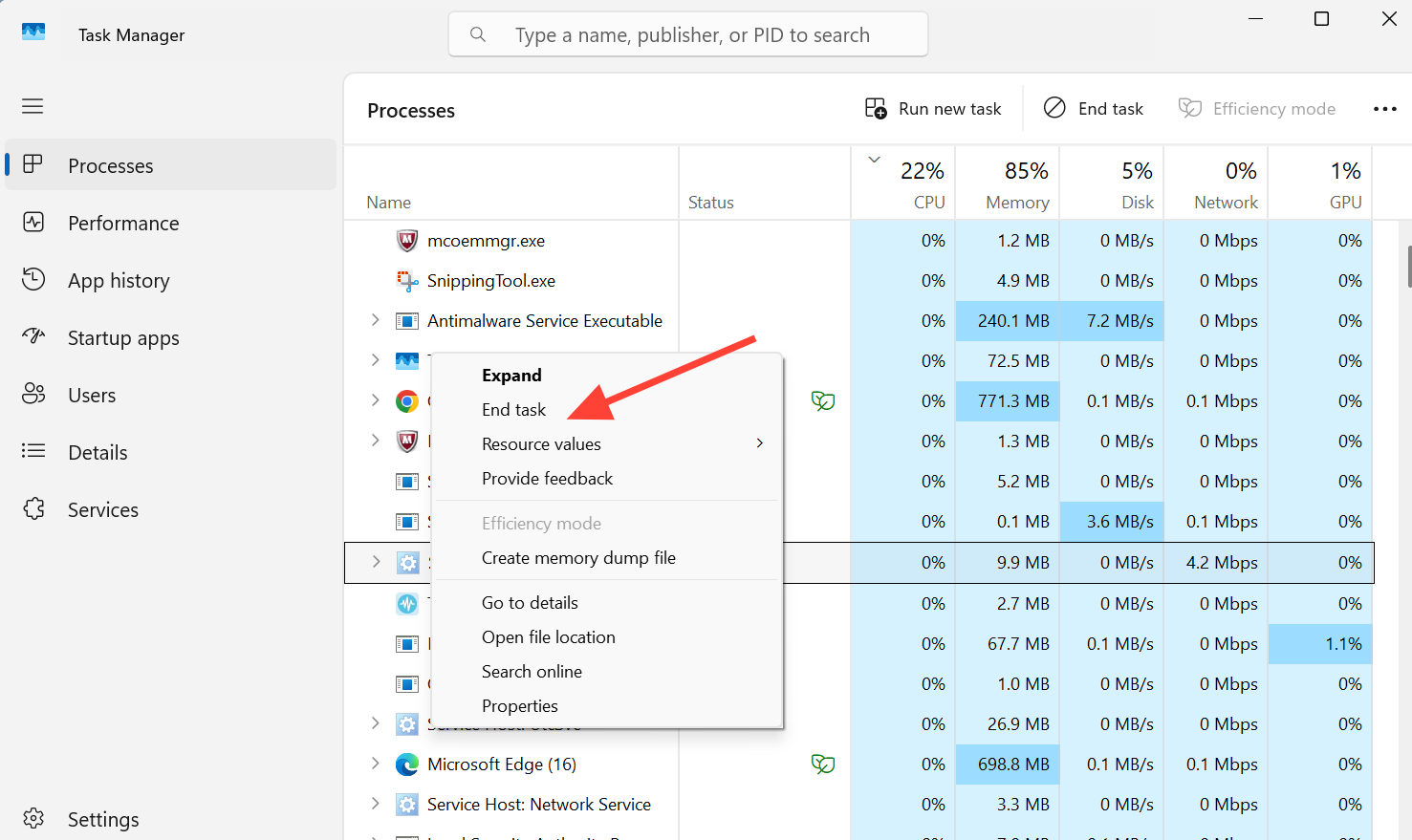1412x840 pixels.
Task: Sort by the Name column header
Action: 388,203
